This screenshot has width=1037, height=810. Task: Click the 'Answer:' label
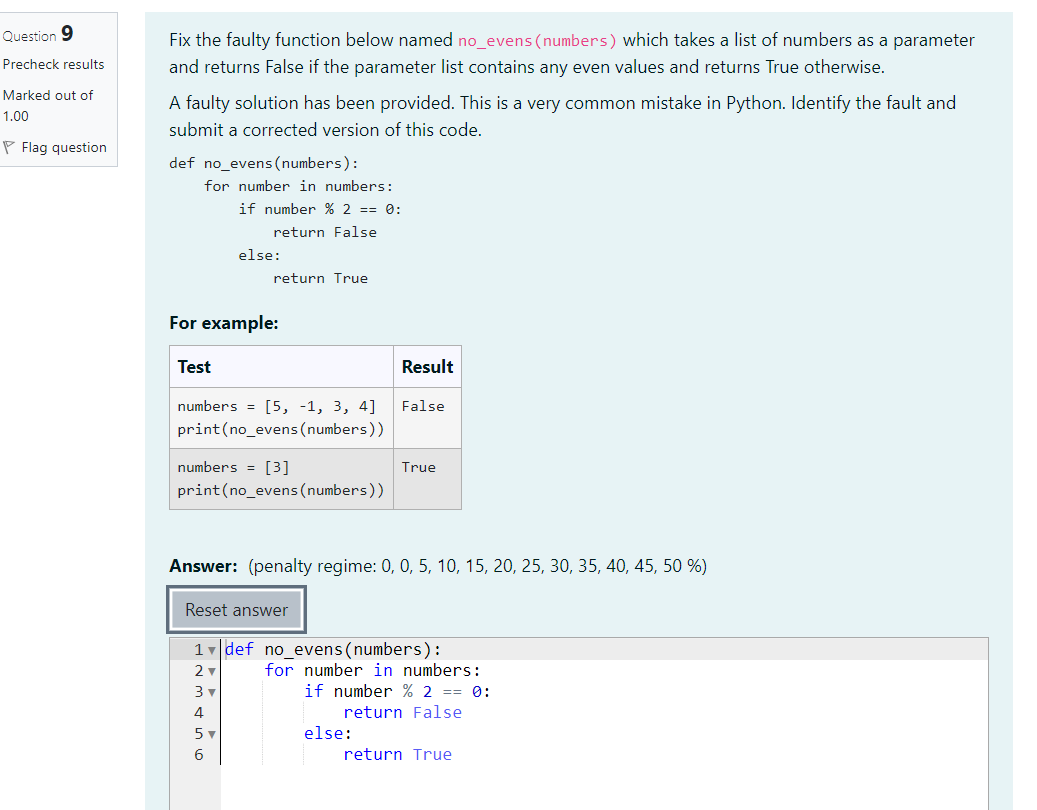click(203, 566)
